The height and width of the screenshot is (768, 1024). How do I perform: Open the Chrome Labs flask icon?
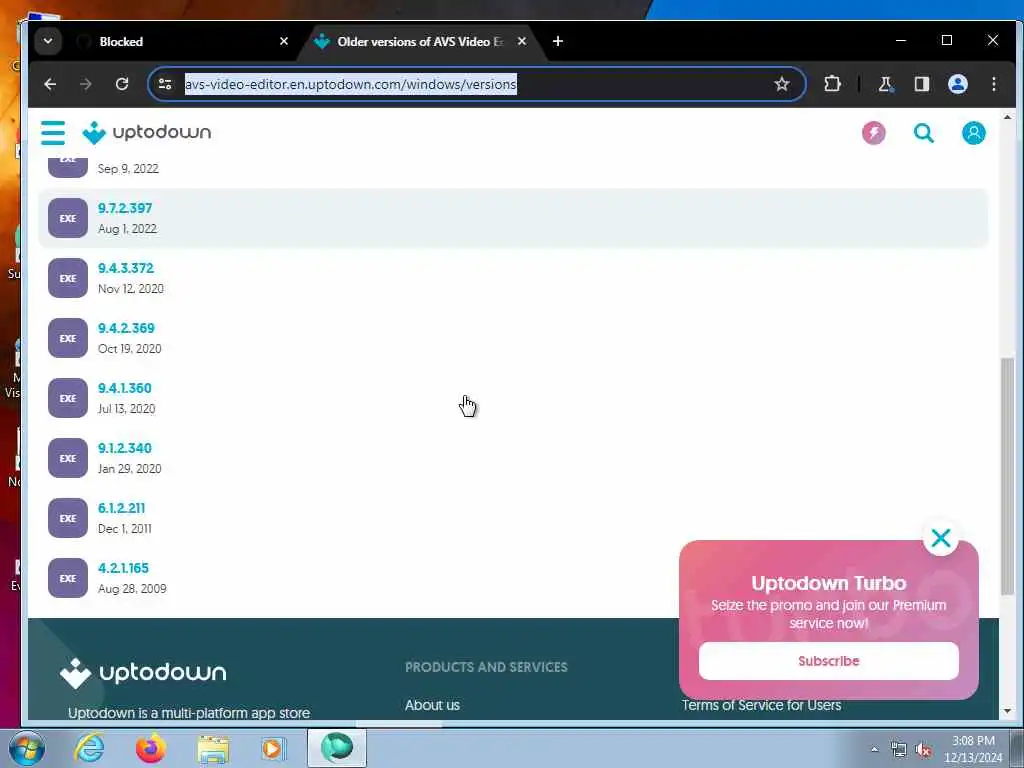[x=886, y=84]
